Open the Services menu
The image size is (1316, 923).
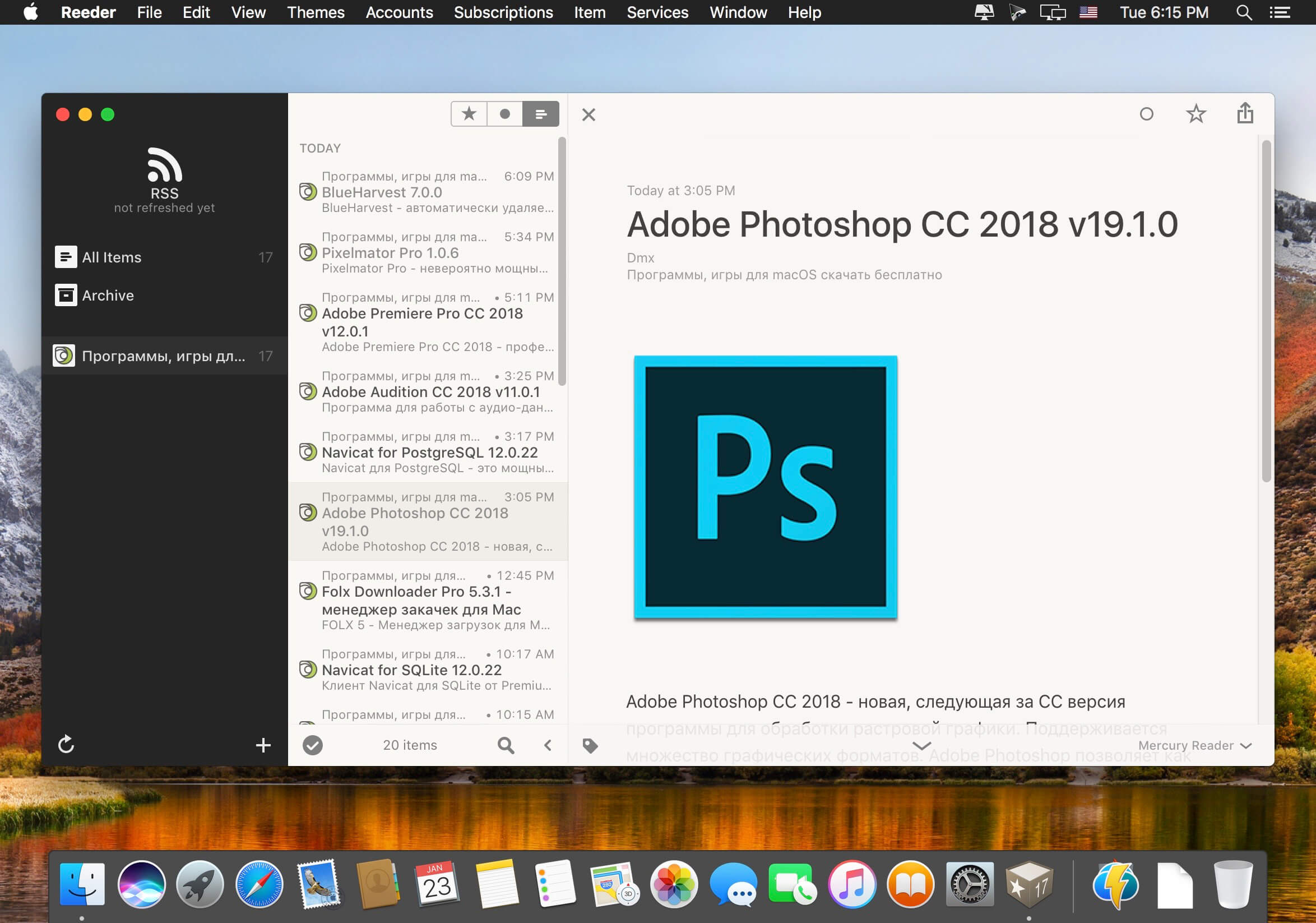[657, 12]
